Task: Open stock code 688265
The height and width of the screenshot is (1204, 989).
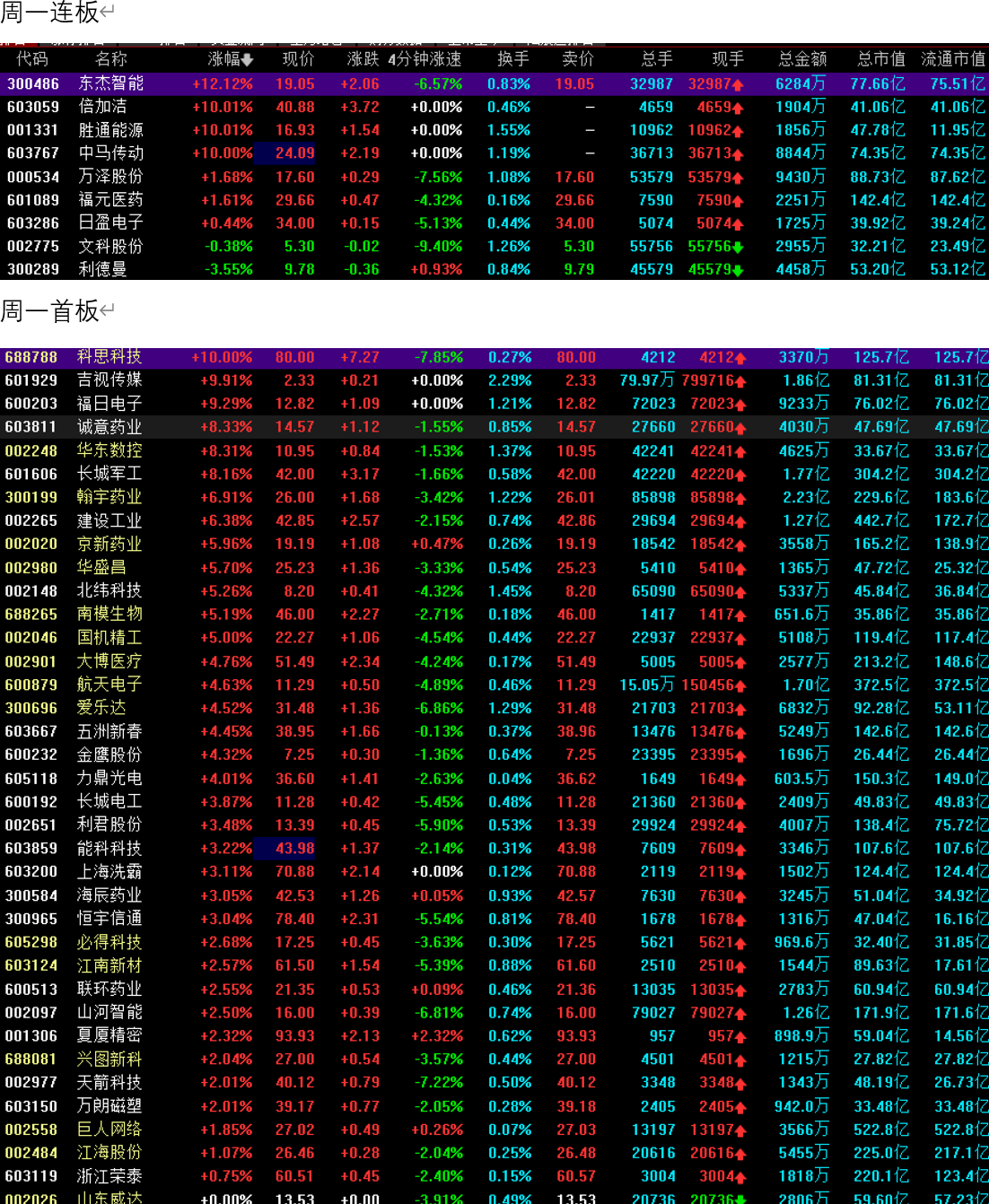Action: [x=31, y=615]
